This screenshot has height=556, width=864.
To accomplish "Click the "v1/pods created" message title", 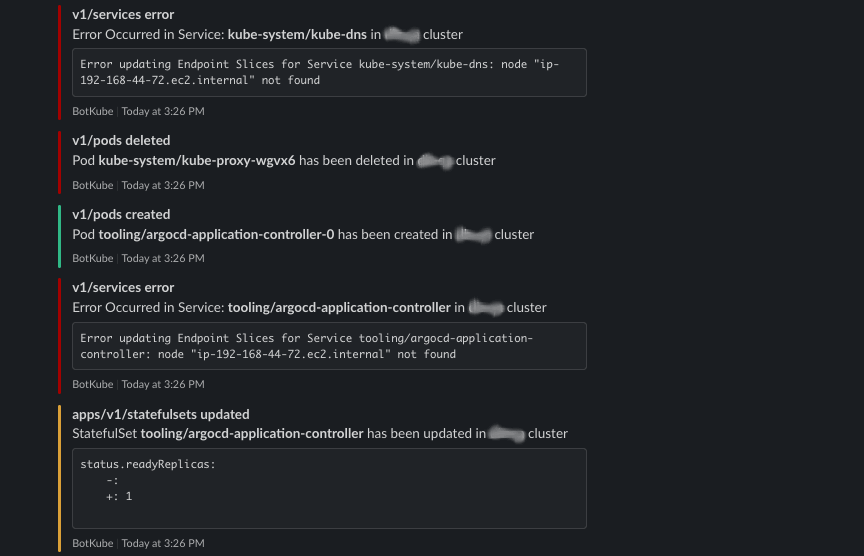I will tap(121, 214).
